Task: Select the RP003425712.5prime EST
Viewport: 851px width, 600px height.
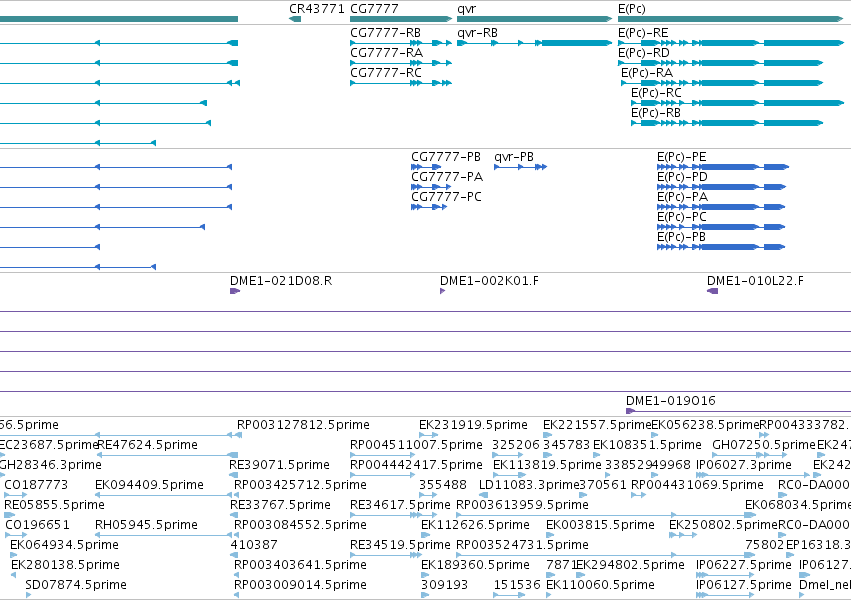Action: point(237,495)
